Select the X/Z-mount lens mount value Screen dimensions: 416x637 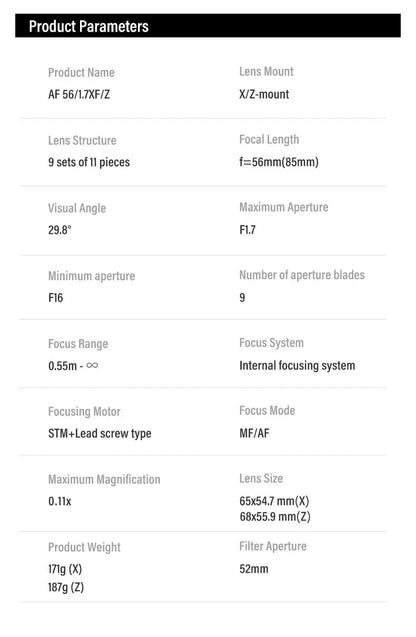tap(264, 94)
